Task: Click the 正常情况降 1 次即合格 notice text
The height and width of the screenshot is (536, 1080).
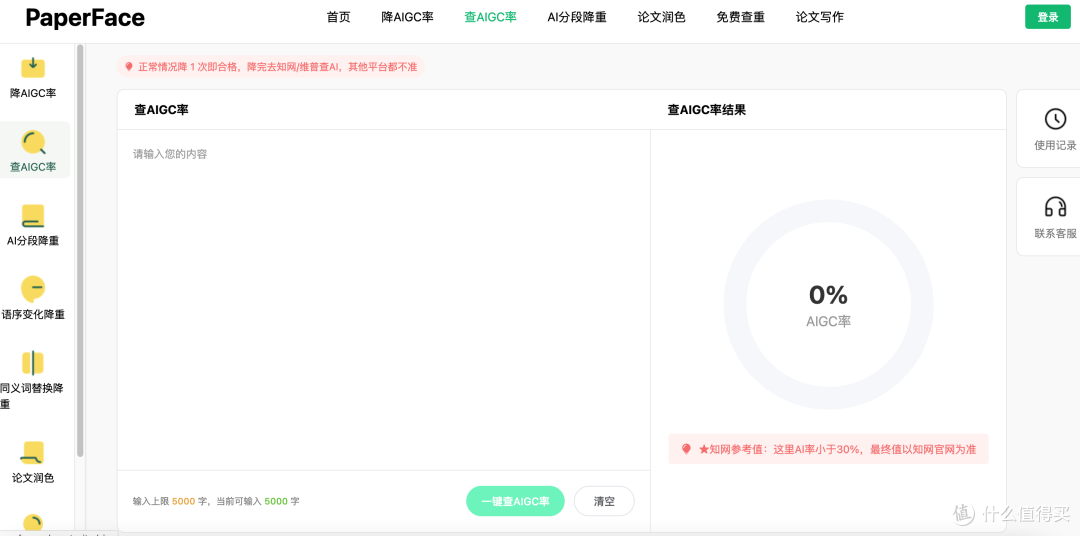Action: click(x=278, y=67)
